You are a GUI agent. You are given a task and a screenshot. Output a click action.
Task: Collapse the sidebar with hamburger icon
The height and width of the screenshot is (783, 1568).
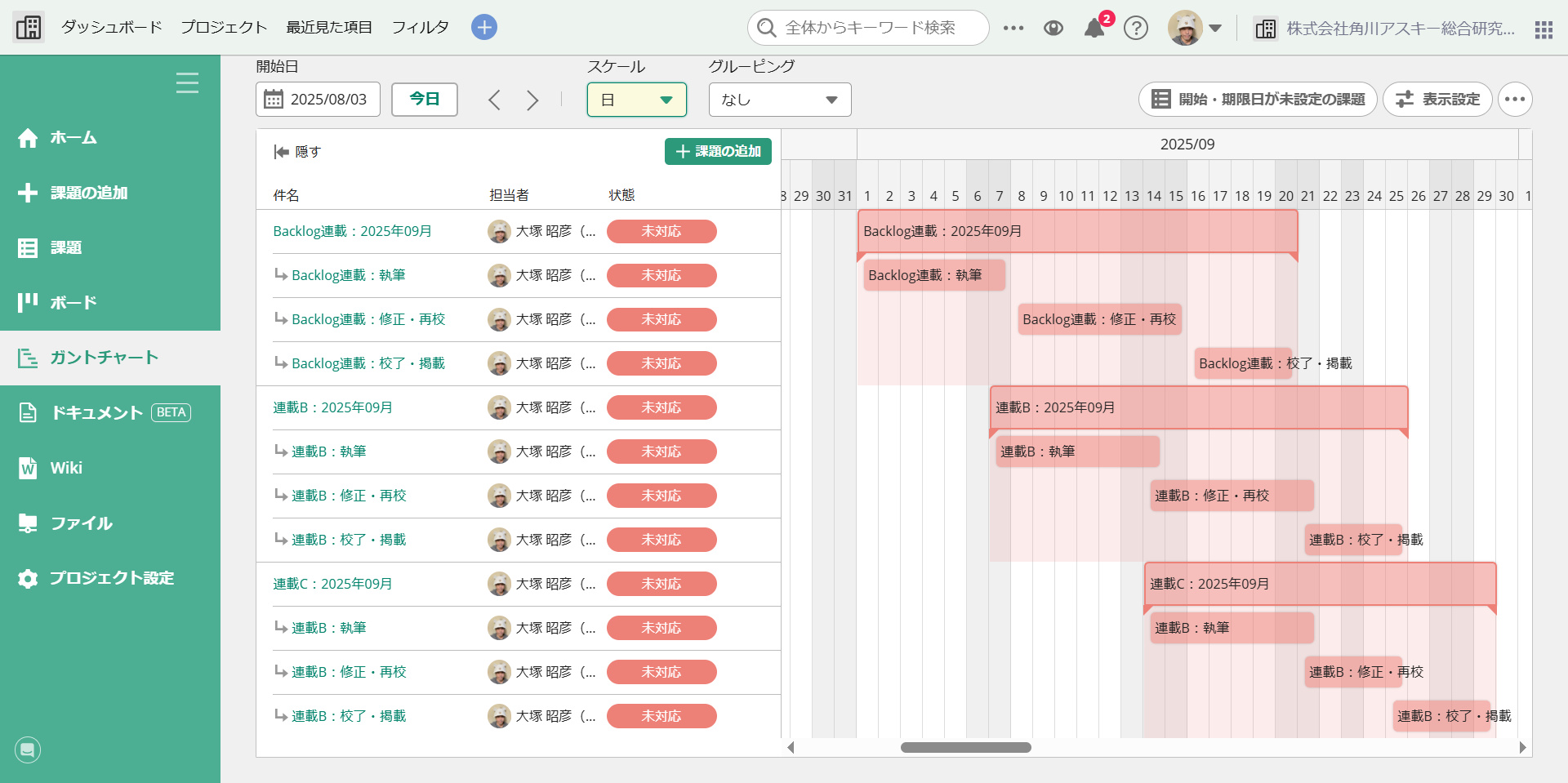187,82
